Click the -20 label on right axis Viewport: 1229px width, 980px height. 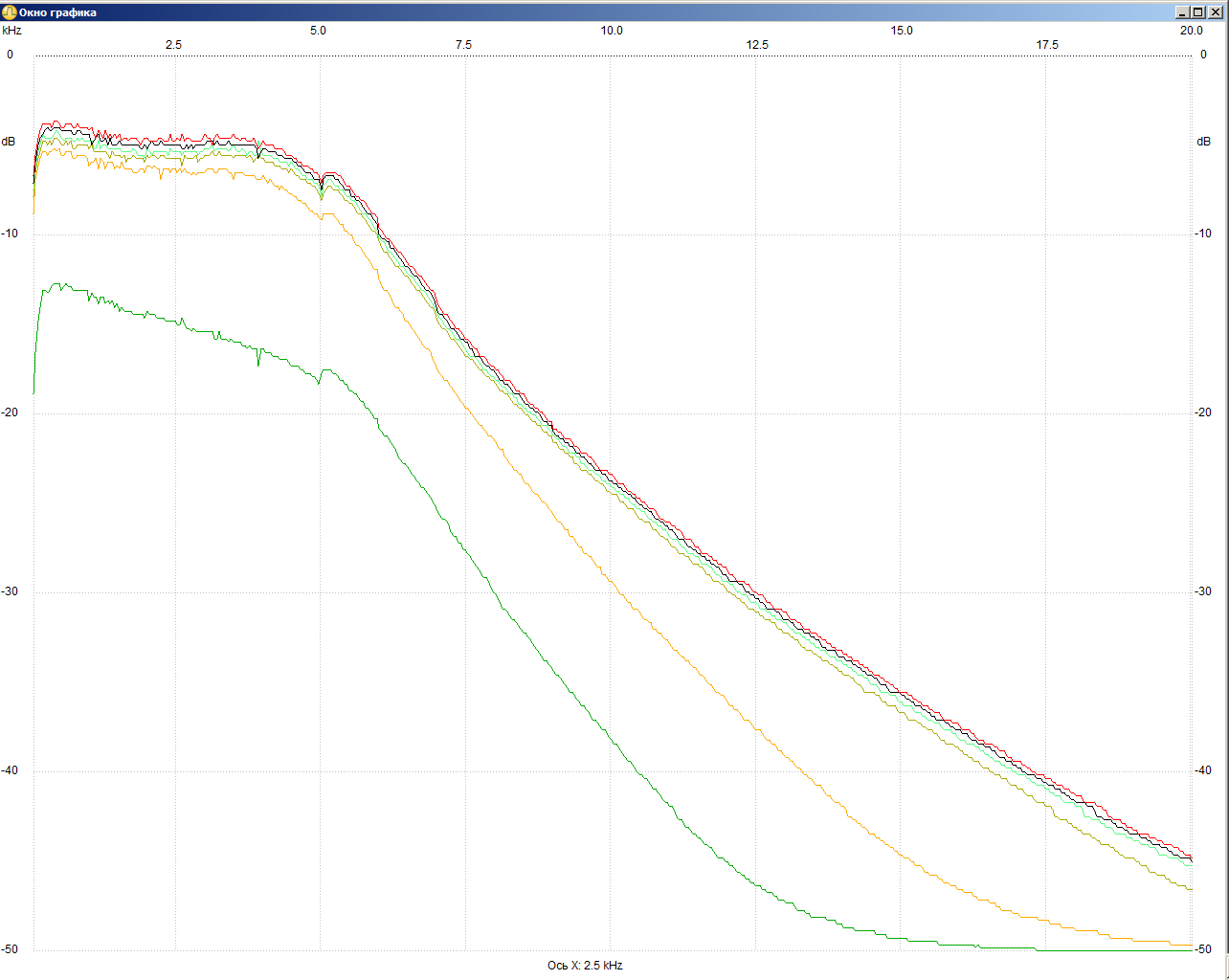[x=1202, y=412]
